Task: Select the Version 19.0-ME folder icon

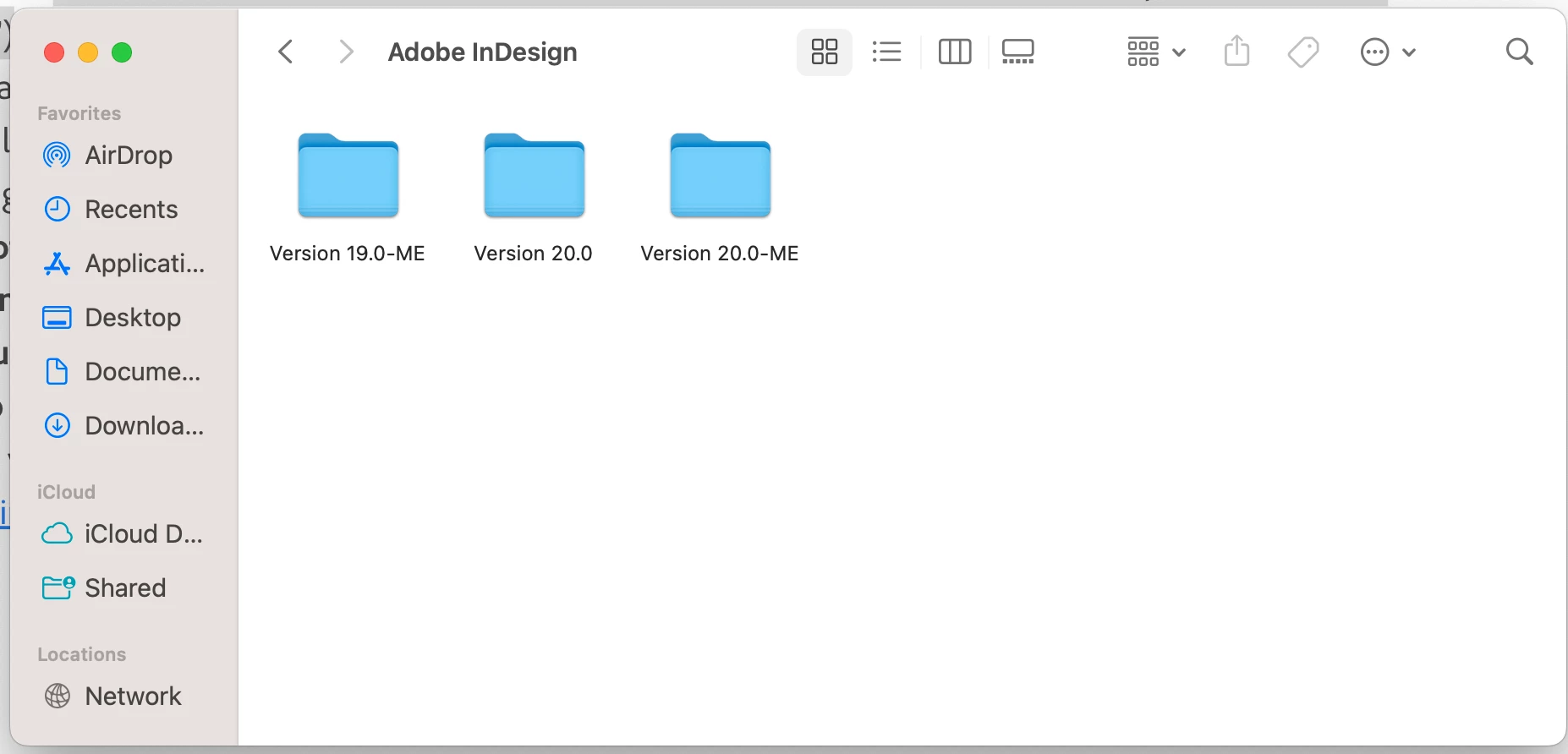Action: [348, 175]
